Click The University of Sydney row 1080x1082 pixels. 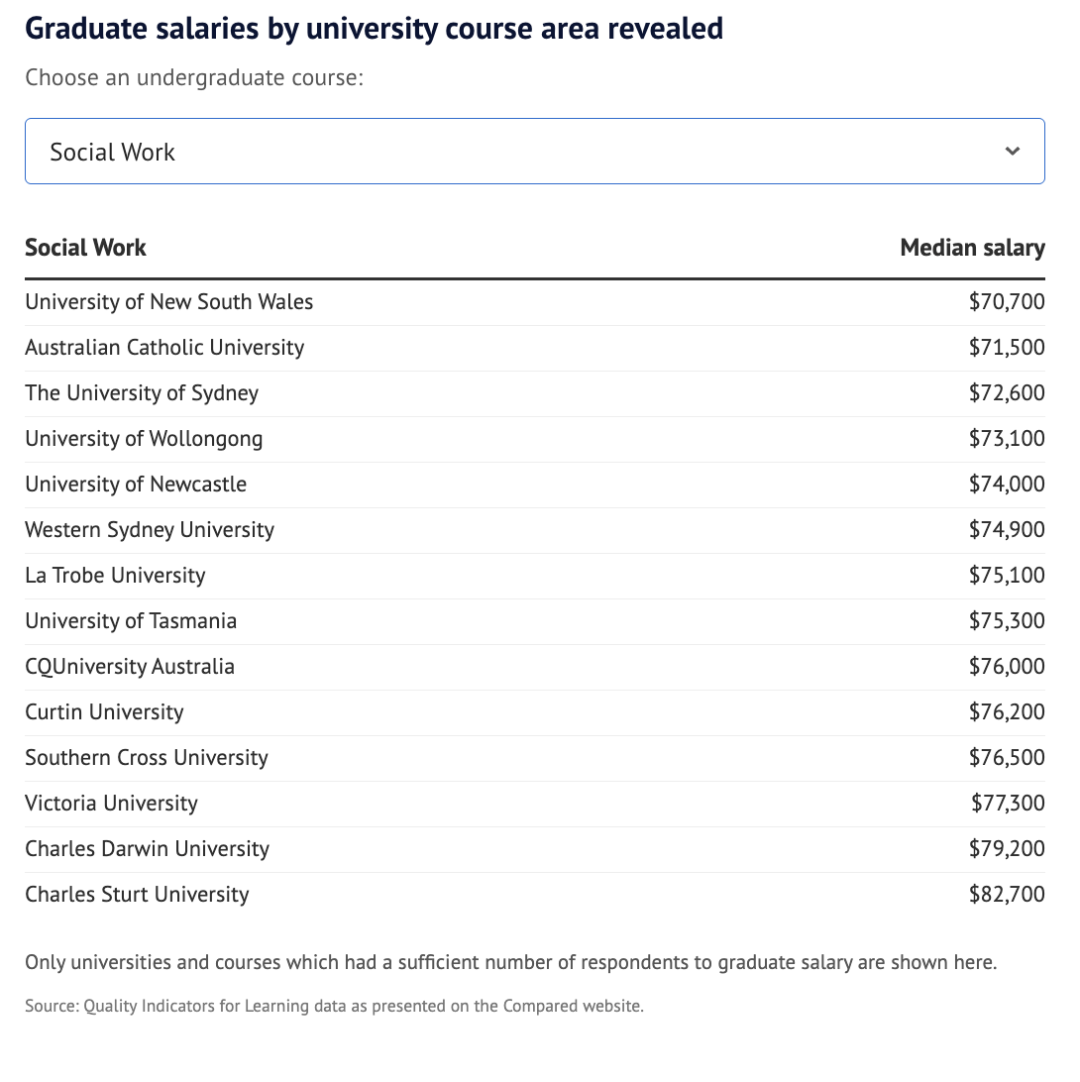coord(142,393)
